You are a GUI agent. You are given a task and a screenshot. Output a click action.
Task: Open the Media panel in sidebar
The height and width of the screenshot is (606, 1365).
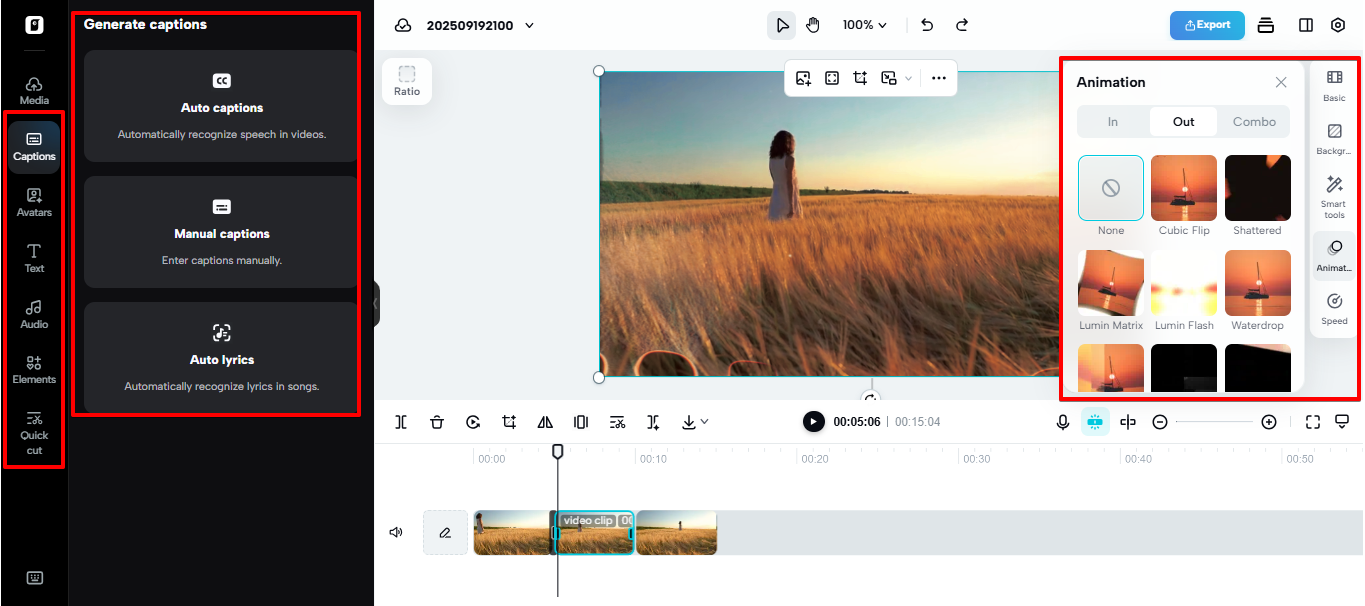click(x=34, y=90)
